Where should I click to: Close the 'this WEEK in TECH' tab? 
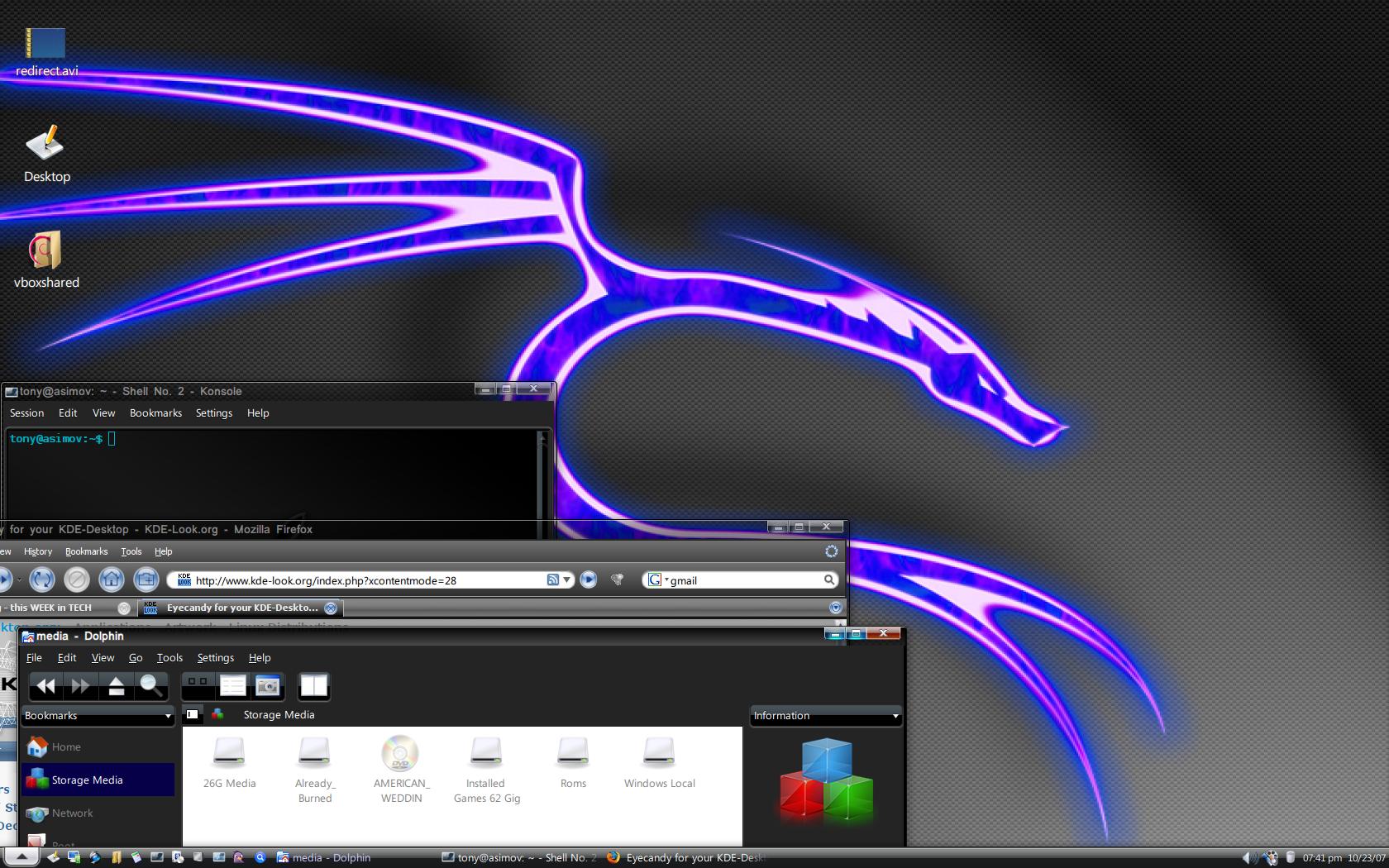[124, 608]
